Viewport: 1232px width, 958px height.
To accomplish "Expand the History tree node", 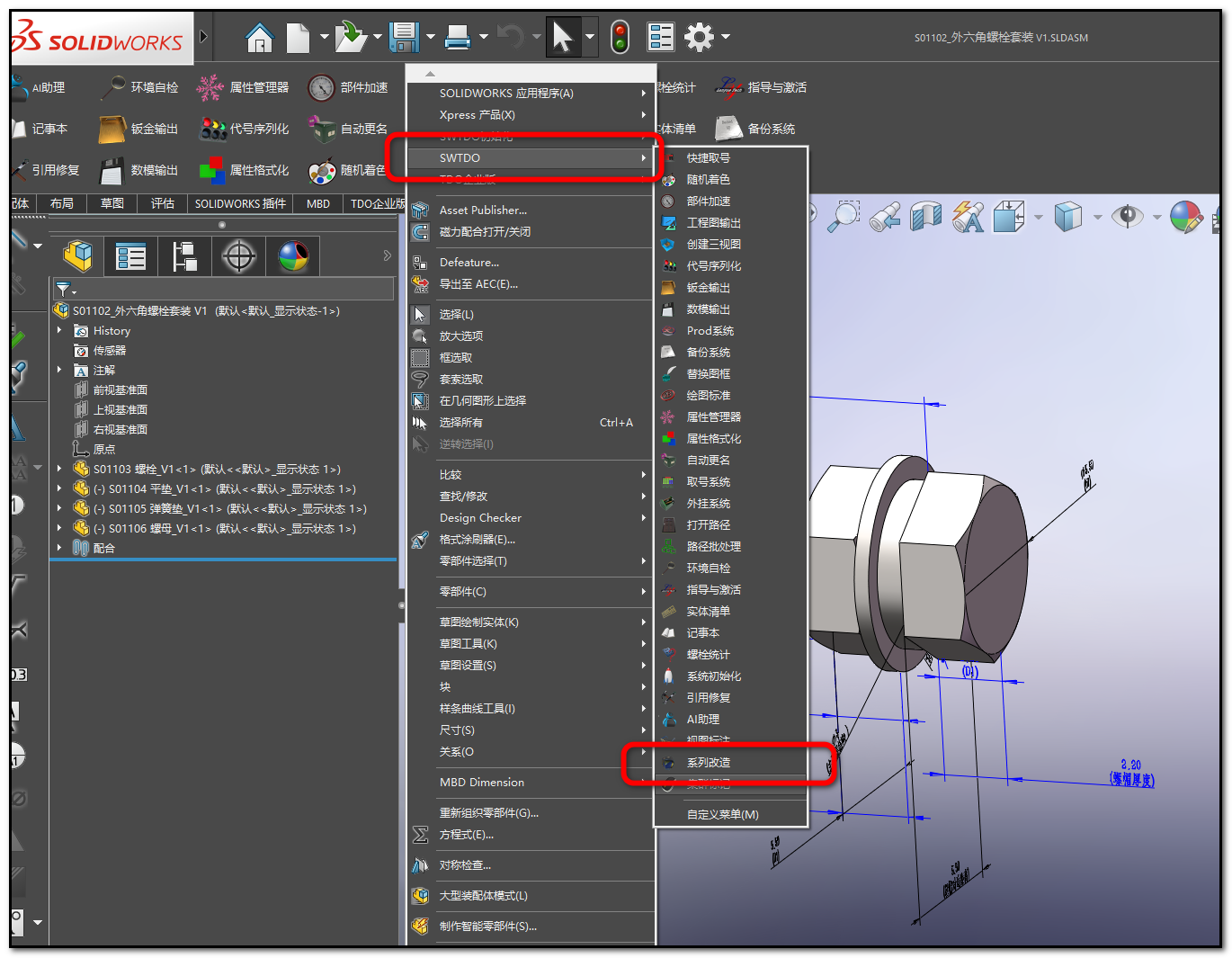I will [x=59, y=331].
